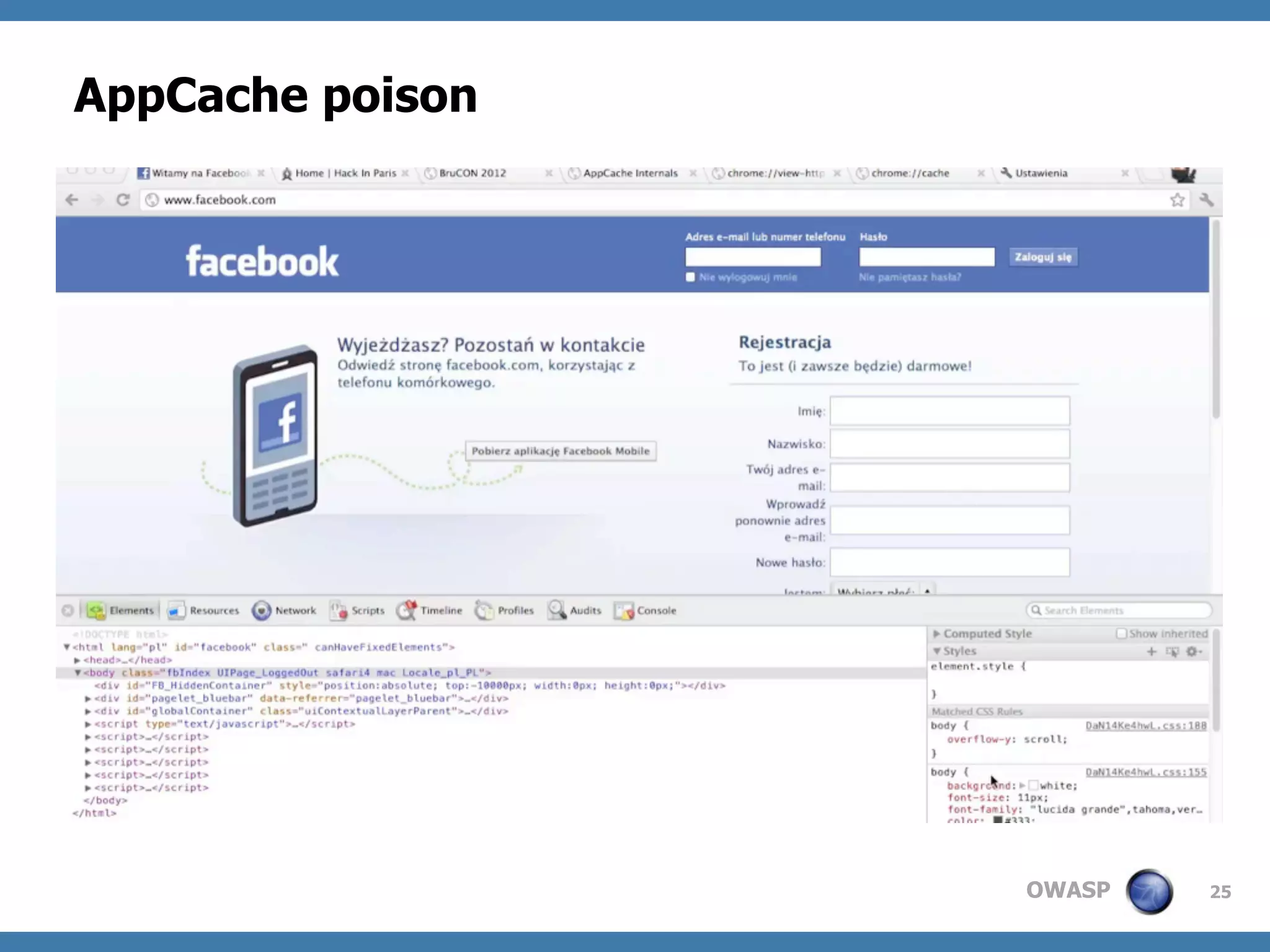The height and width of the screenshot is (952, 1270).
Task: Open the Console panel icon
Action: (623, 610)
